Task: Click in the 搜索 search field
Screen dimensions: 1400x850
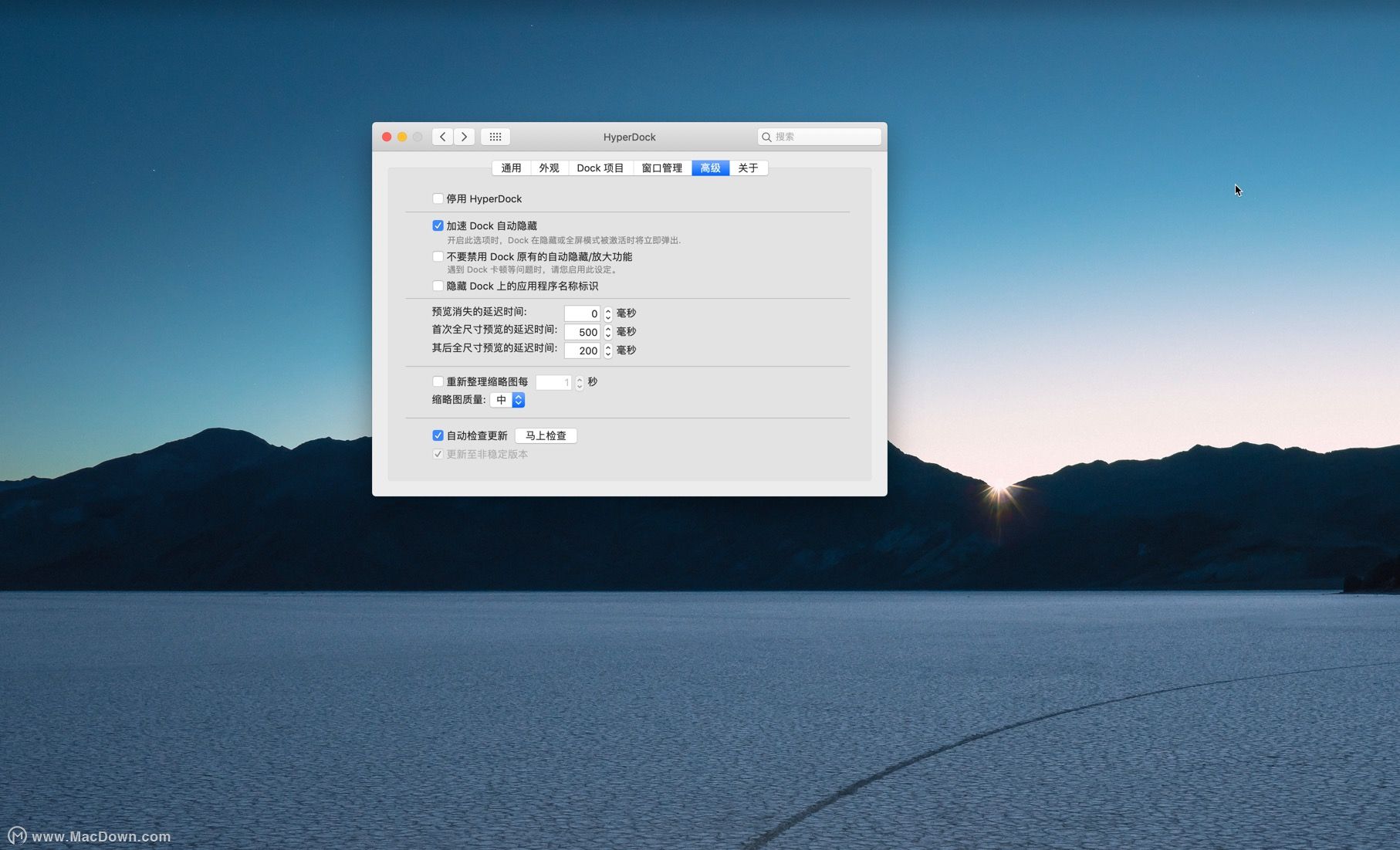Action: [819, 137]
